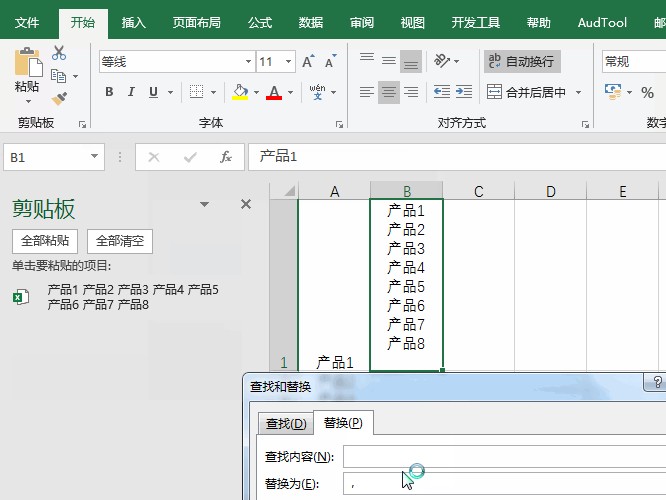Open the font name dropdown 等线
Image resolution: width=666 pixels, height=500 pixels.
click(x=244, y=62)
